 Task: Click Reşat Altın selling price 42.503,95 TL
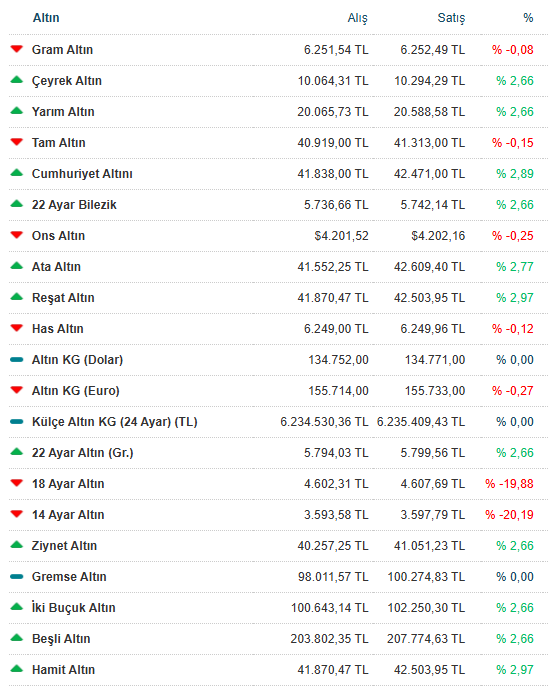[x=429, y=298]
